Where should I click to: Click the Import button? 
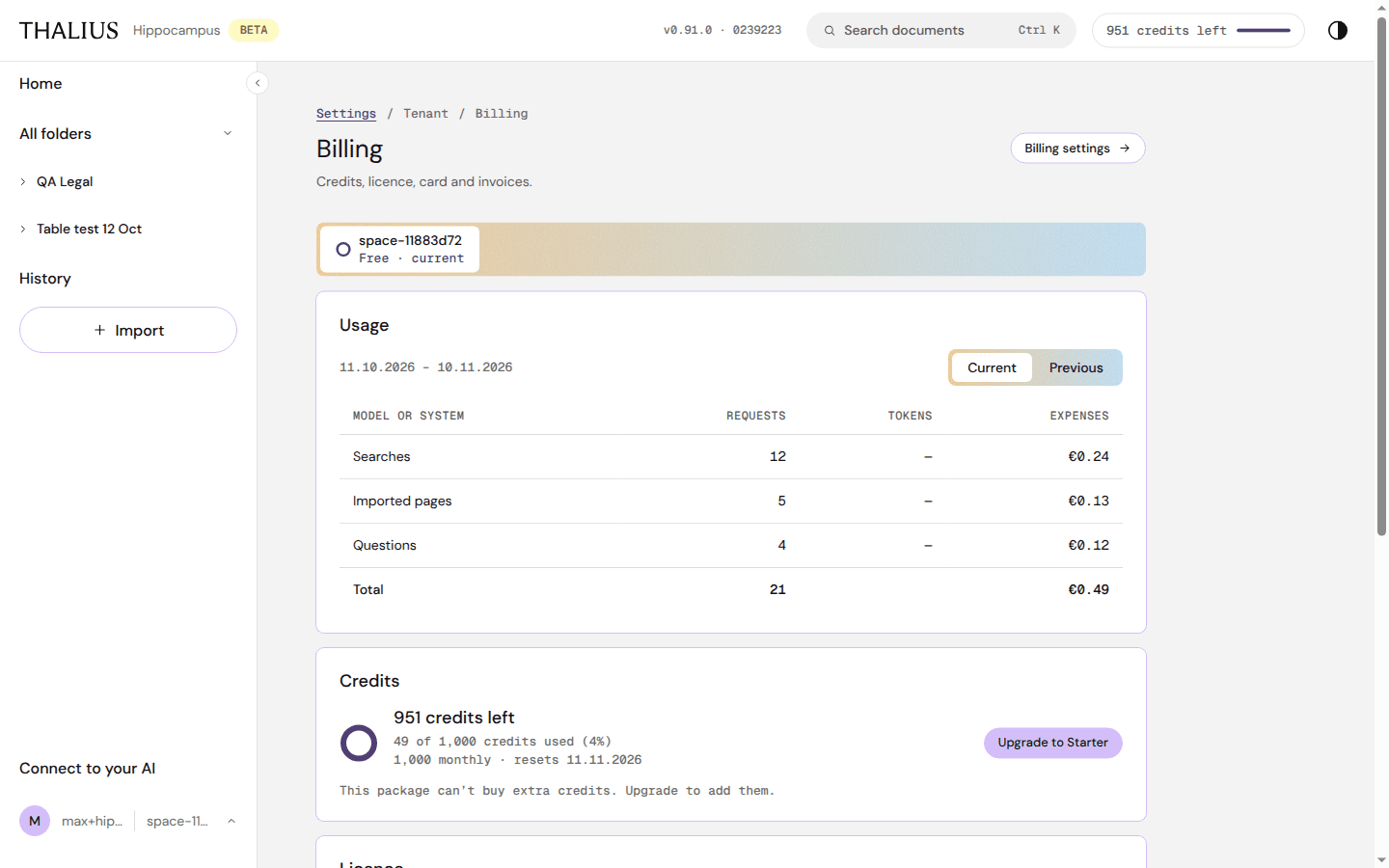coord(128,330)
